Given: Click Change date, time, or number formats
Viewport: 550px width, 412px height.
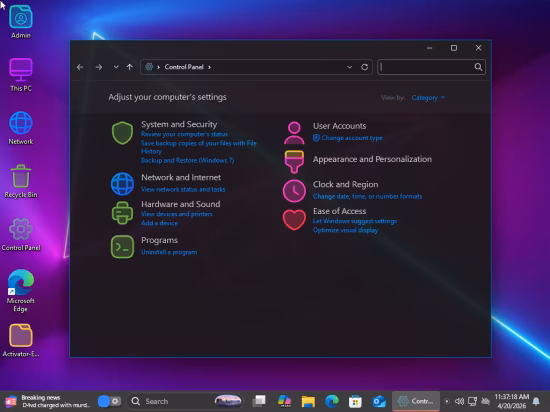Looking at the screenshot, I should click(x=367, y=196).
